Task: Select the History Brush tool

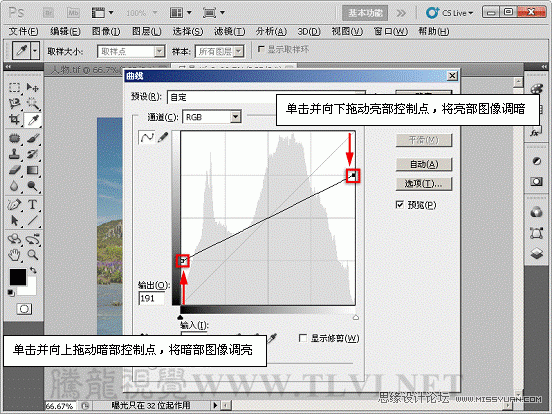Action: click(33, 154)
